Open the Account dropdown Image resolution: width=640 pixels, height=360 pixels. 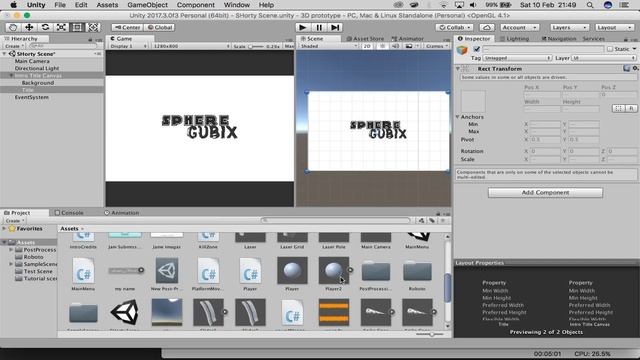(x=520, y=27)
